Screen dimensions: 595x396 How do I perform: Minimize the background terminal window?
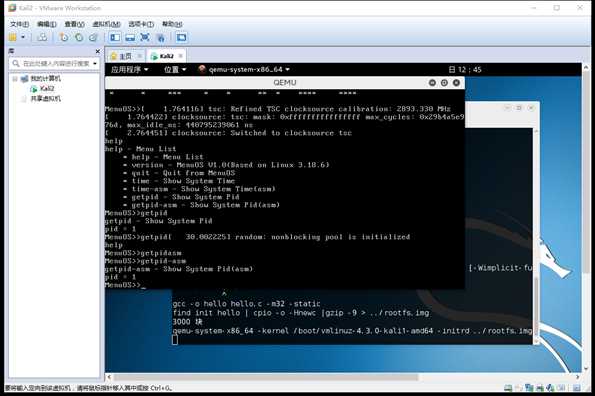click(x=507, y=108)
